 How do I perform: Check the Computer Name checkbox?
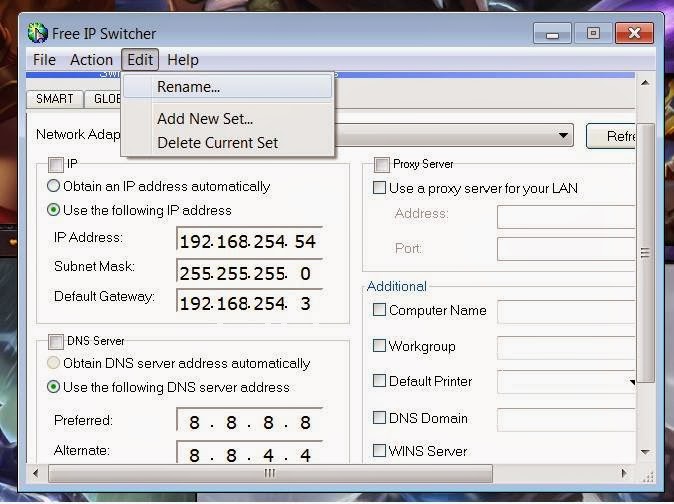(379, 310)
